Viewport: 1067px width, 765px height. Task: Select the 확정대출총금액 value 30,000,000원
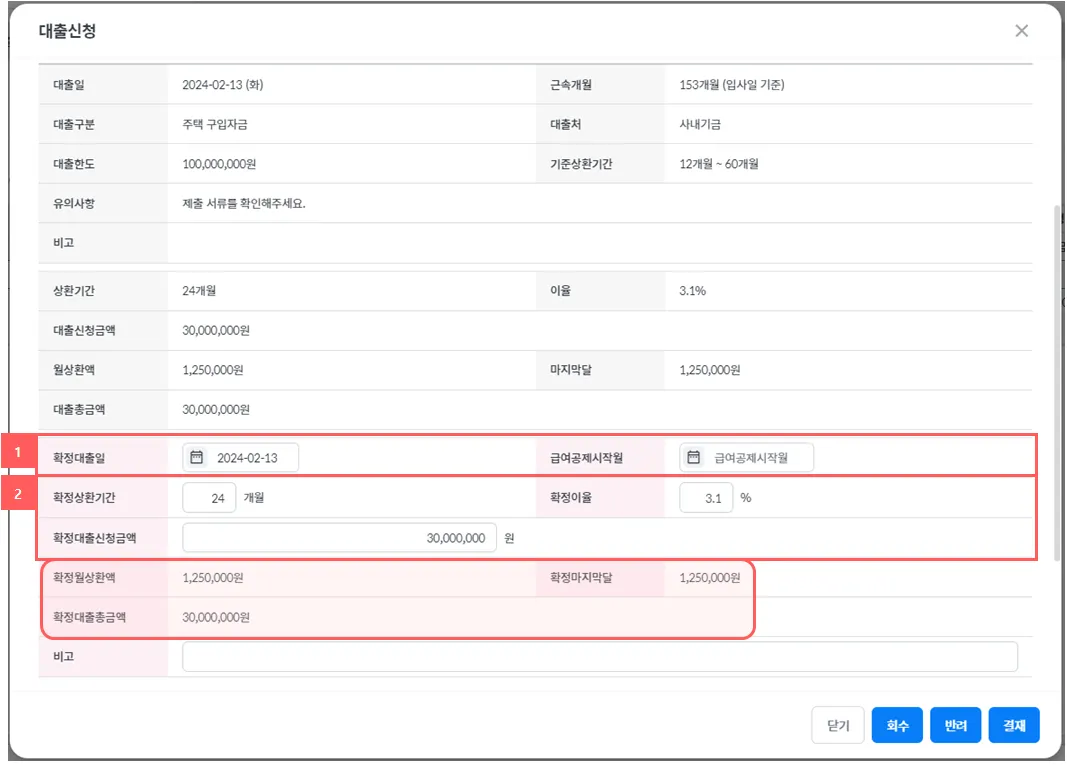pyautogui.click(x=216, y=617)
